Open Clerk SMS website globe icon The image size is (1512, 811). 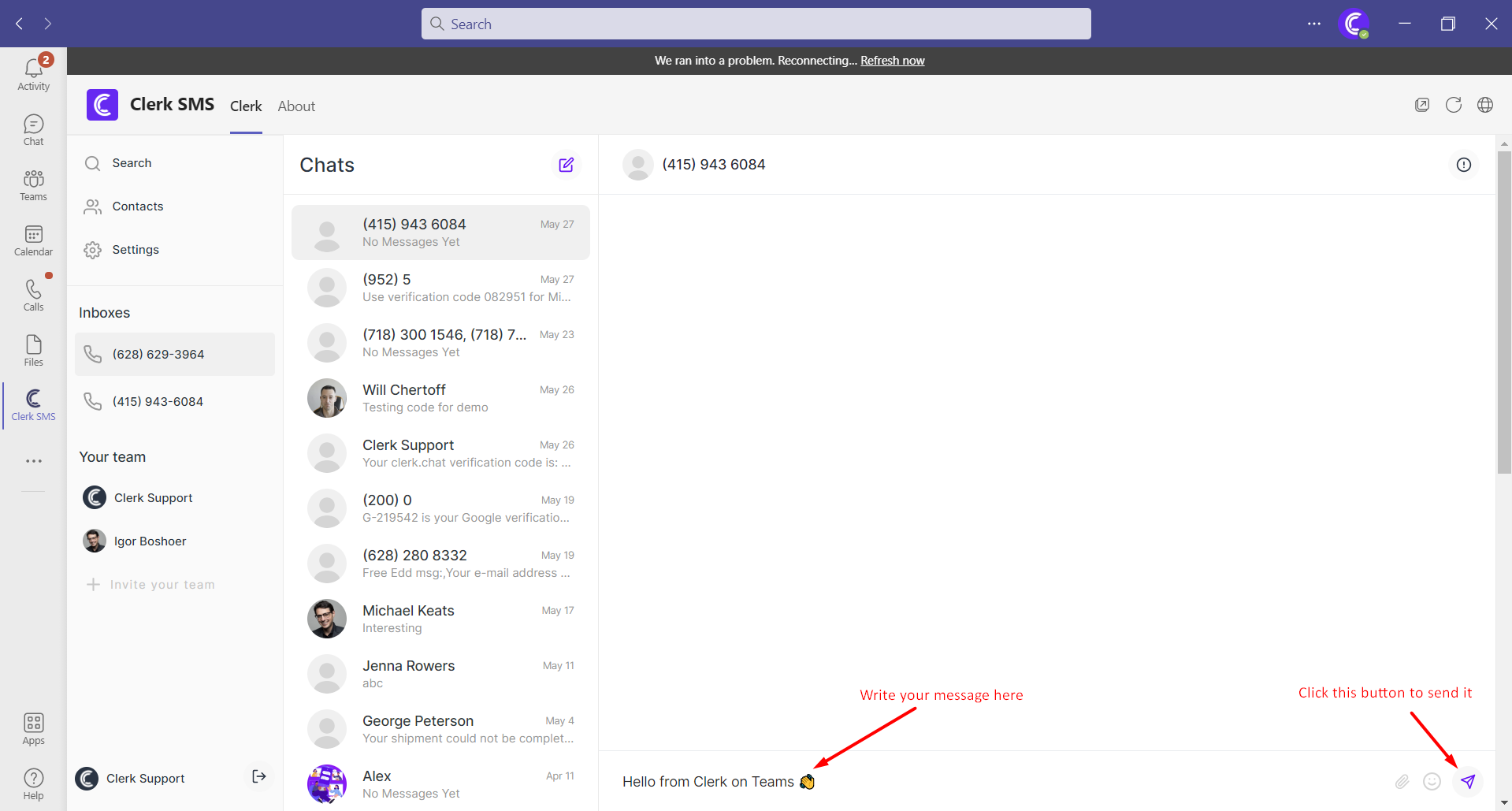pos(1485,105)
